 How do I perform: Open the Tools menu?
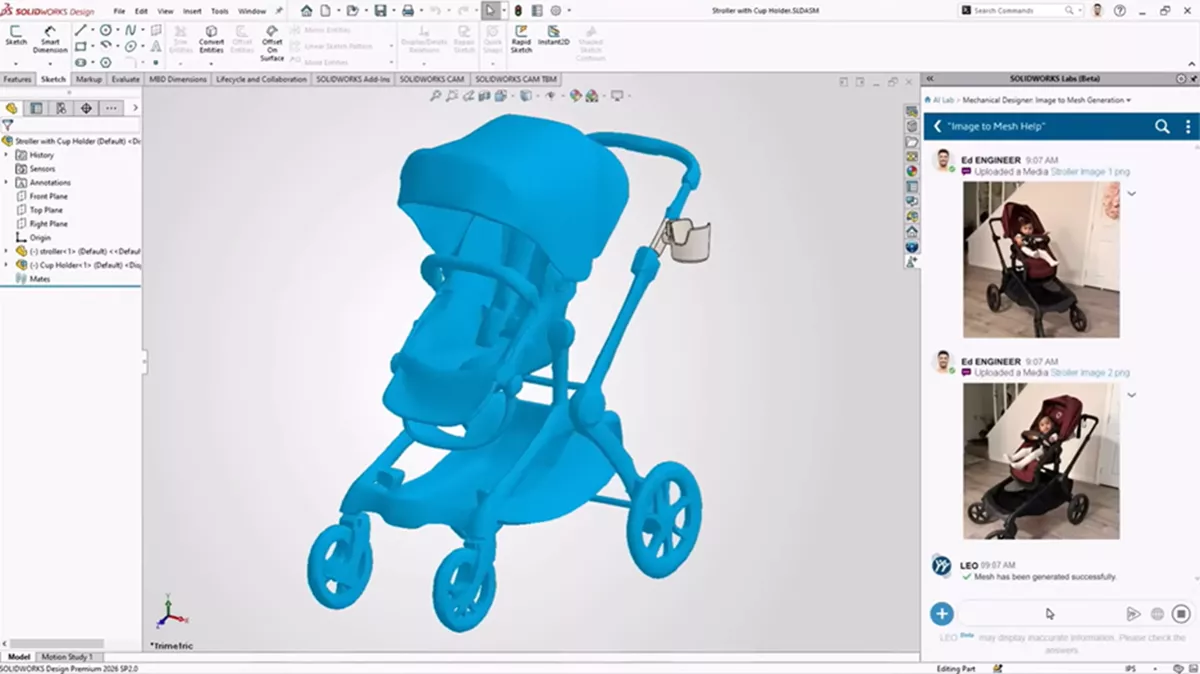coord(219,11)
